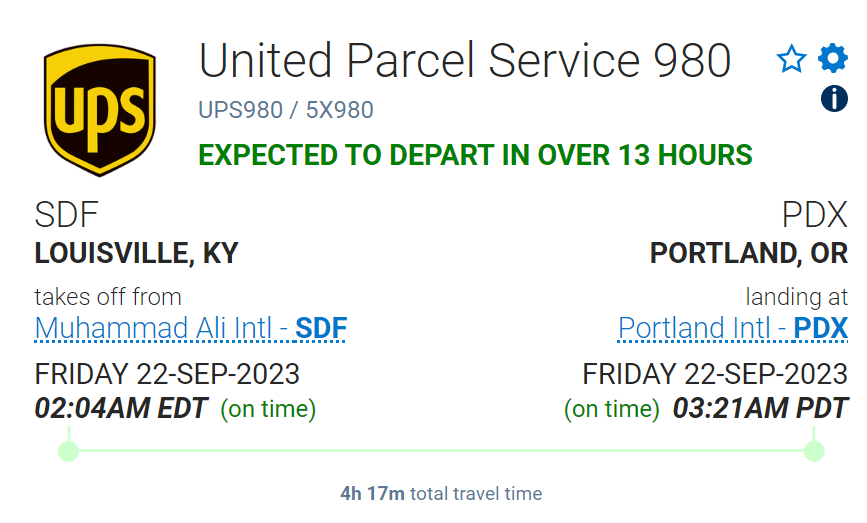Click the on time label beside departure
This screenshot has height=523, width=867.
click(268, 409)
